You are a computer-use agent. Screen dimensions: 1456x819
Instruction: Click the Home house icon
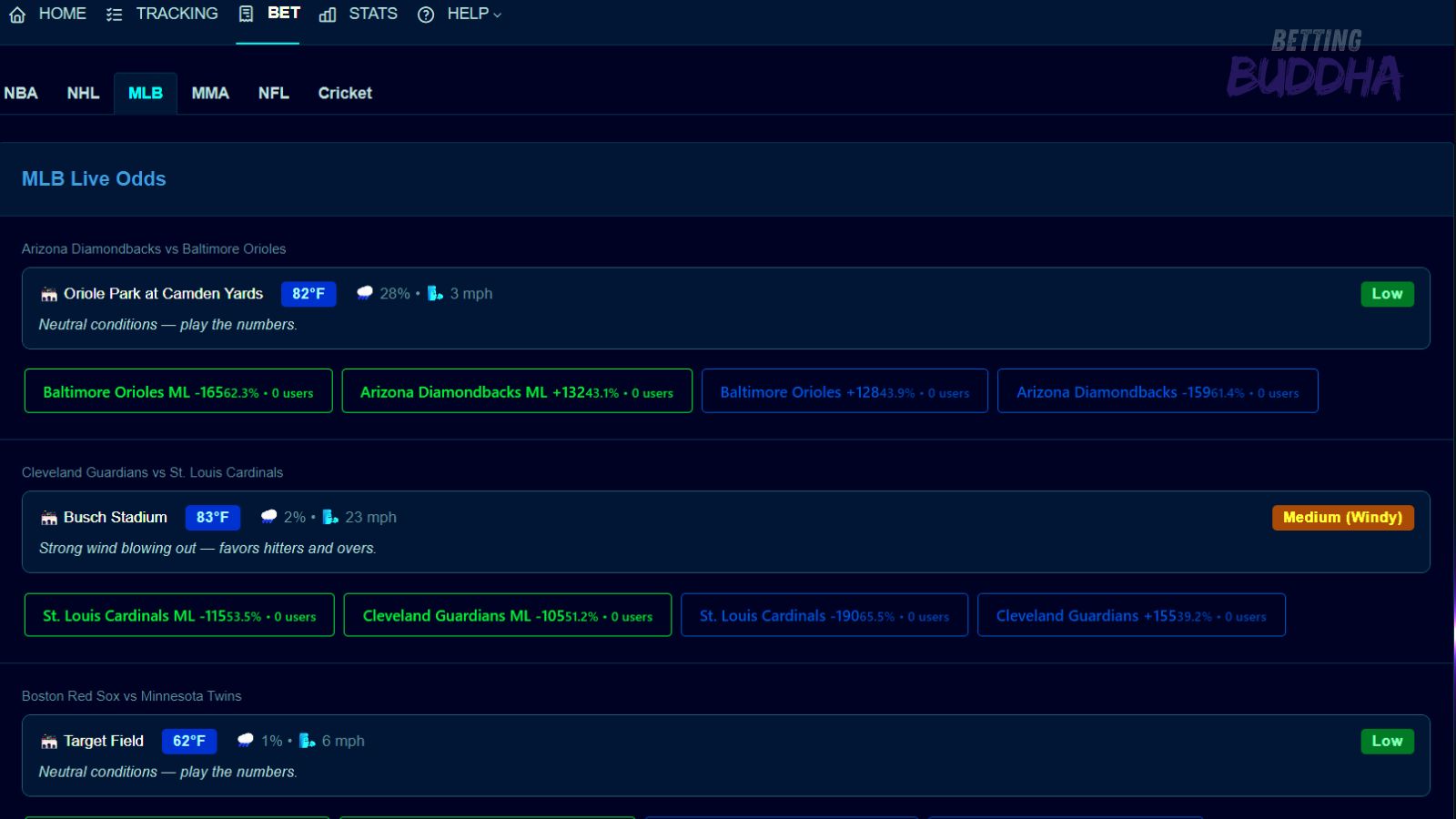17,15
